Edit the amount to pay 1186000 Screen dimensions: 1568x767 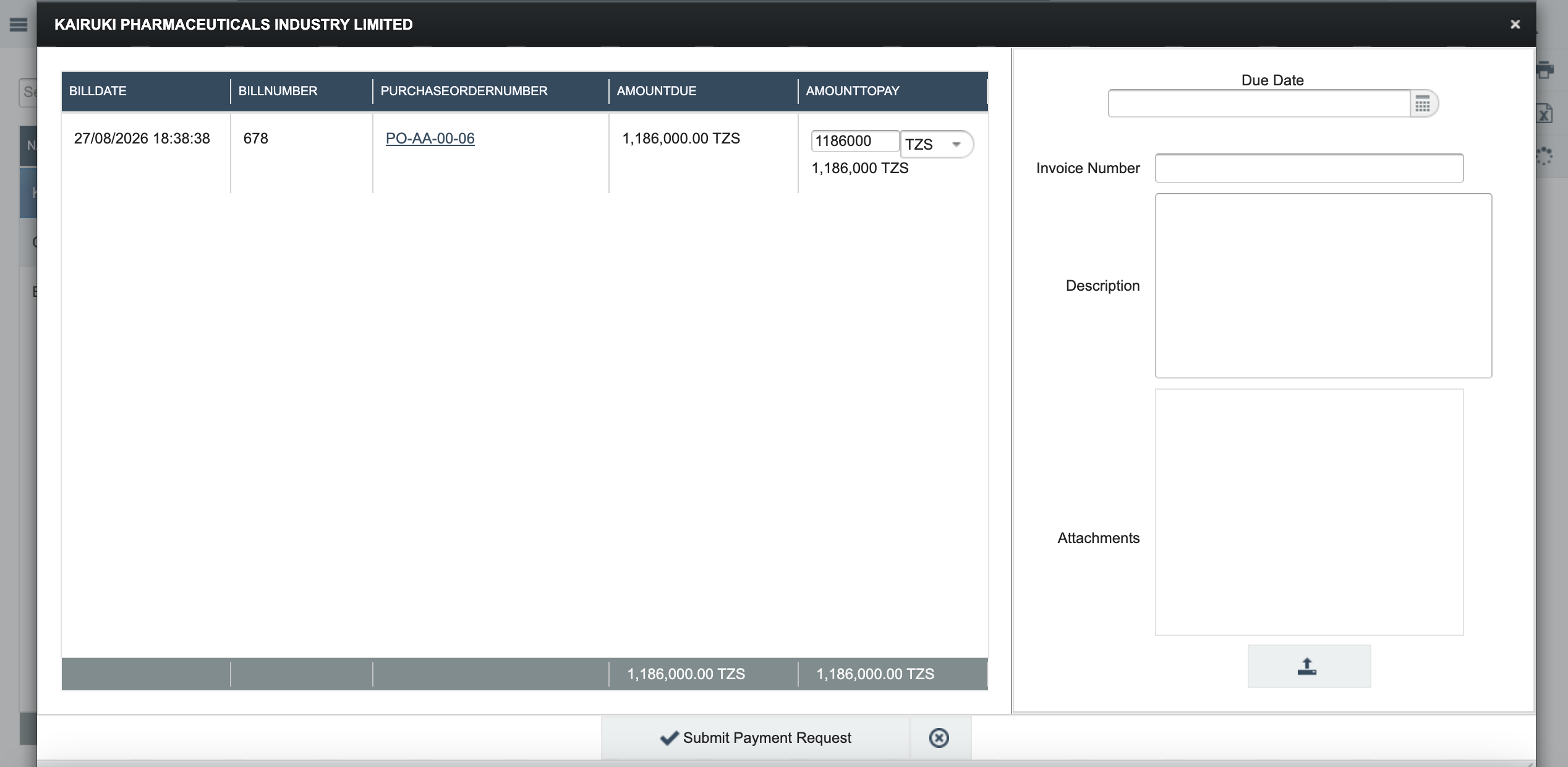point(855,141)
